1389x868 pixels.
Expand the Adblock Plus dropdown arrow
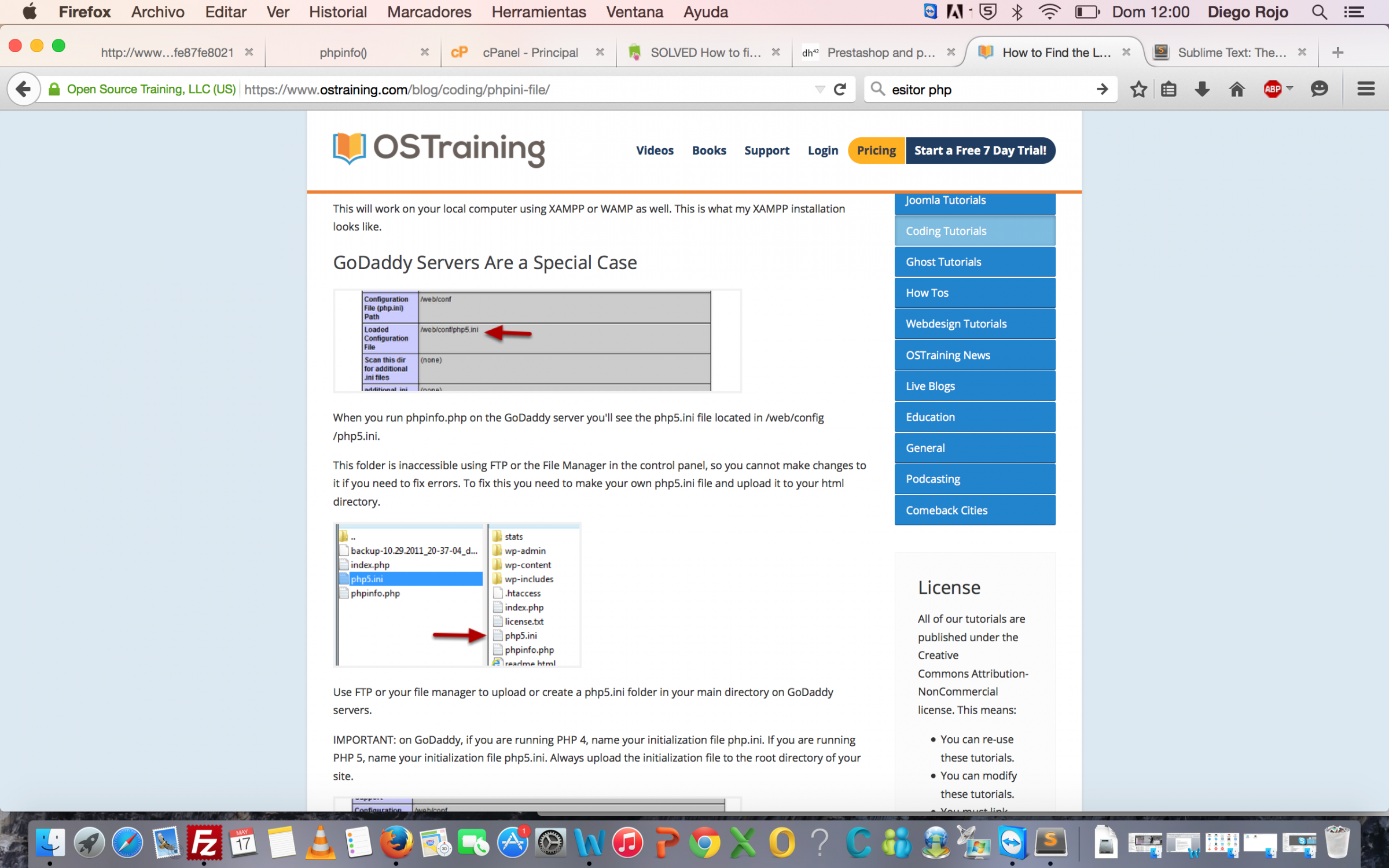click(x=1289, y=88)
